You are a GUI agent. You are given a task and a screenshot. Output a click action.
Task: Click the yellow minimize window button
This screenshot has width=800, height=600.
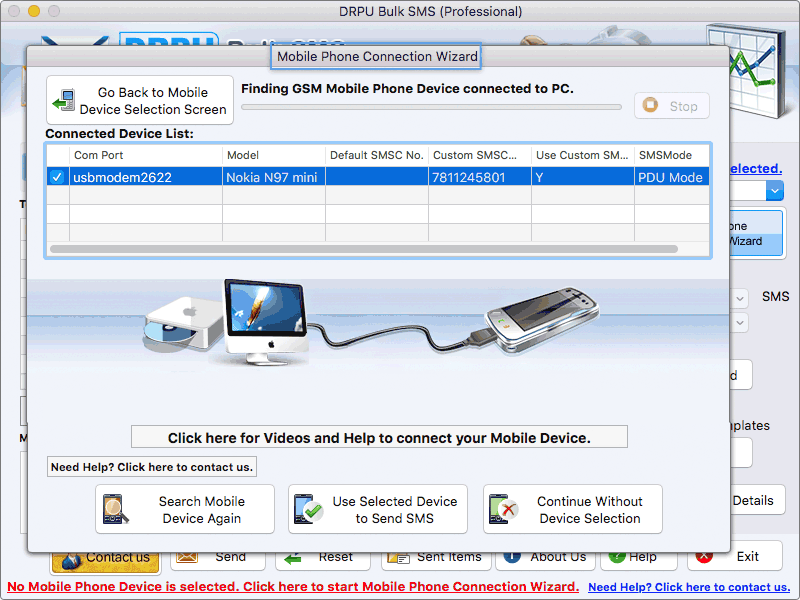(34, 11)
